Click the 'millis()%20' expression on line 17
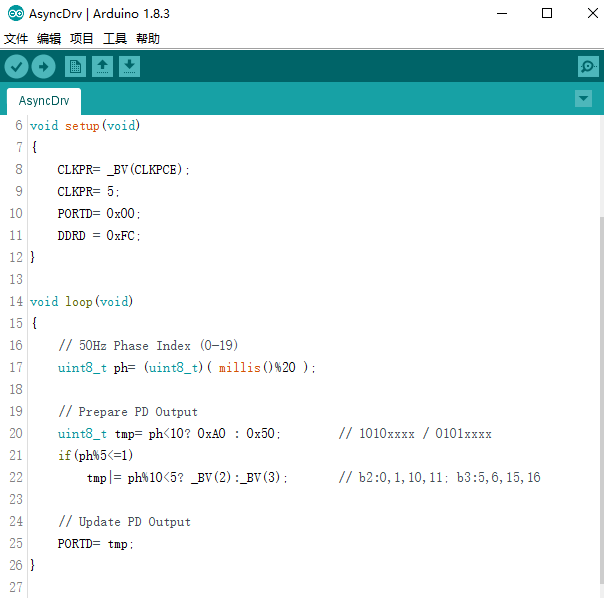This screenshot has width=604, height=598. [x=257, y=368]
